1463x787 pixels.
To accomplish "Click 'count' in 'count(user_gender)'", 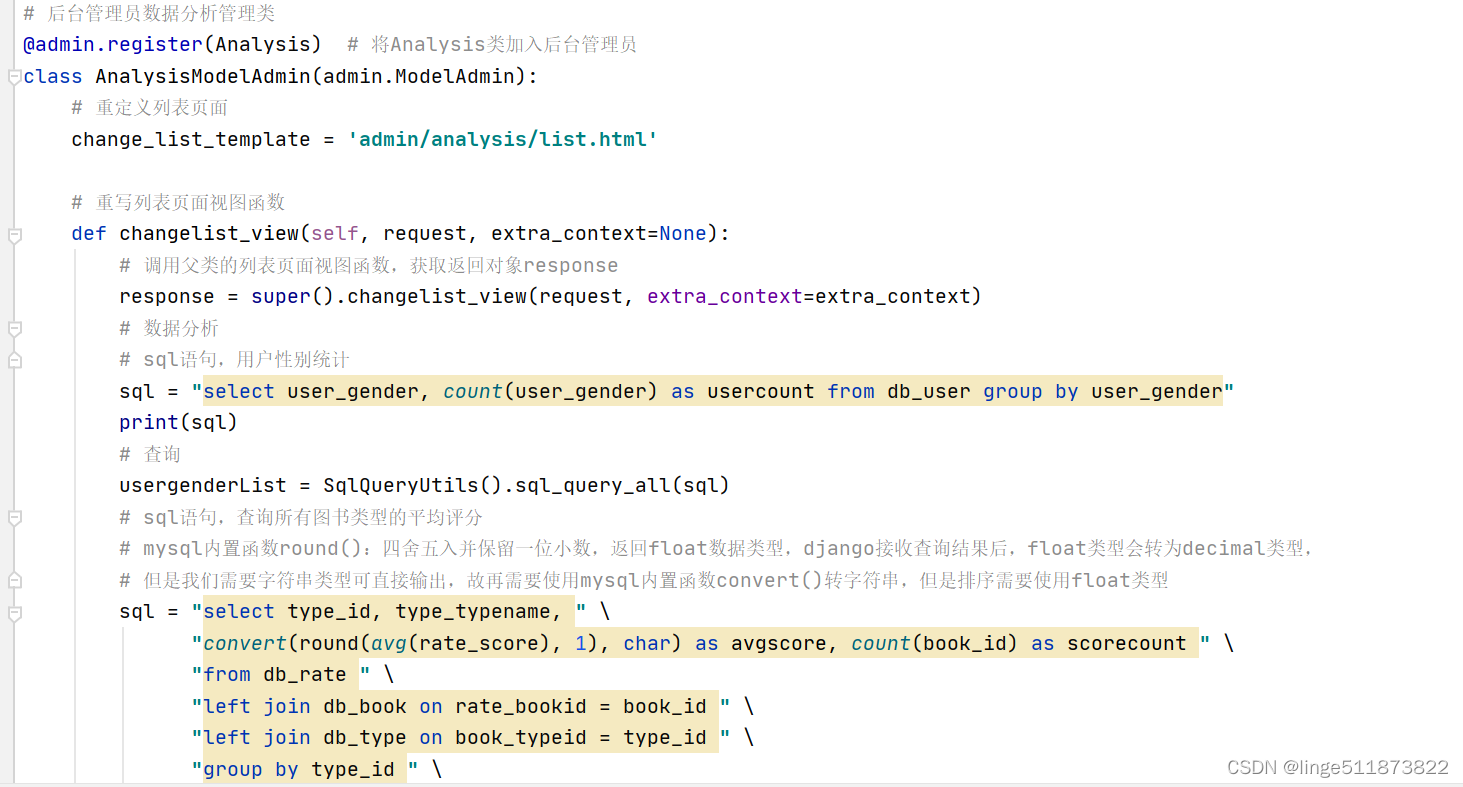I will (473, 392).
